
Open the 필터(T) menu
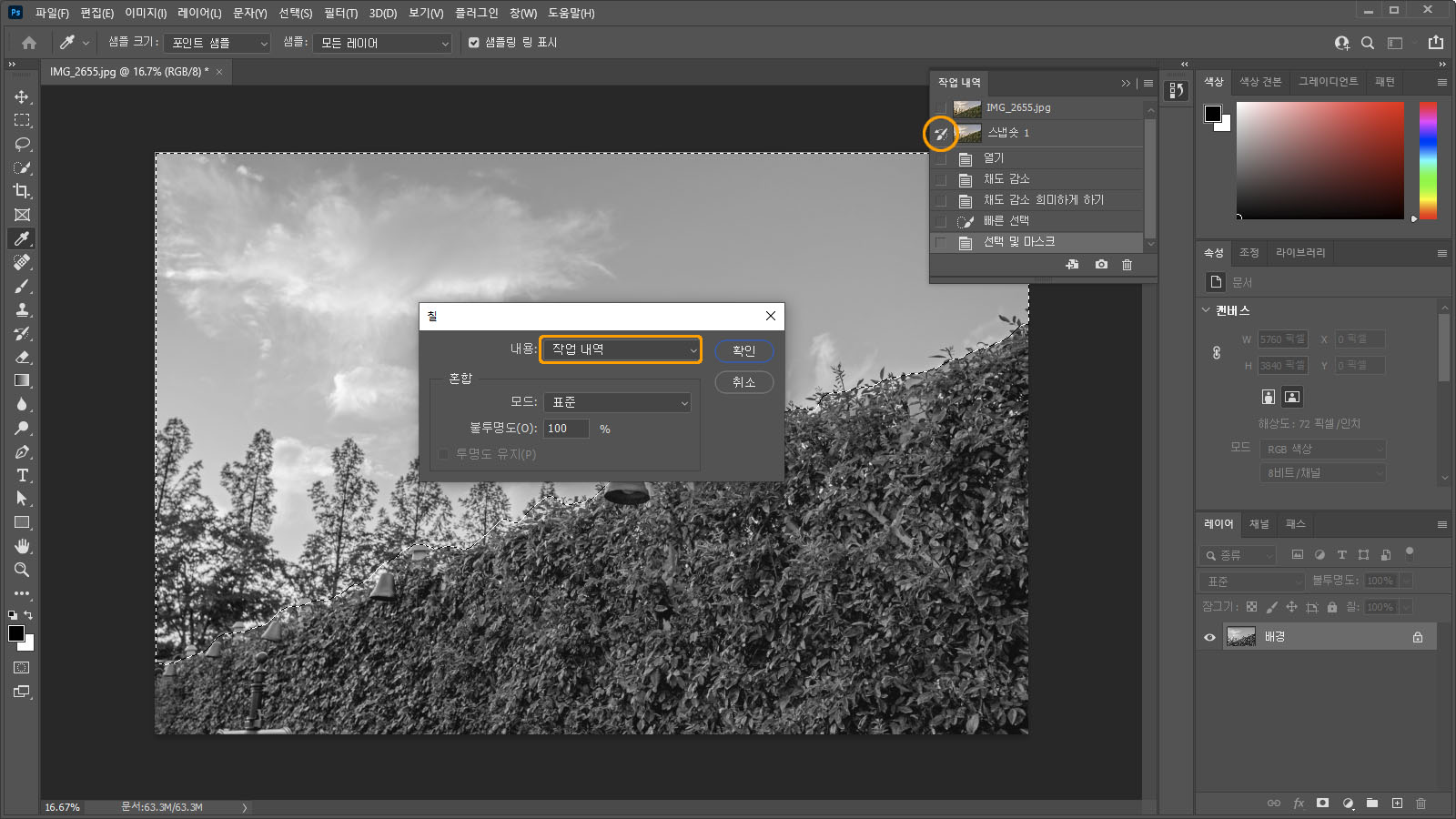(x=340, y=13)
